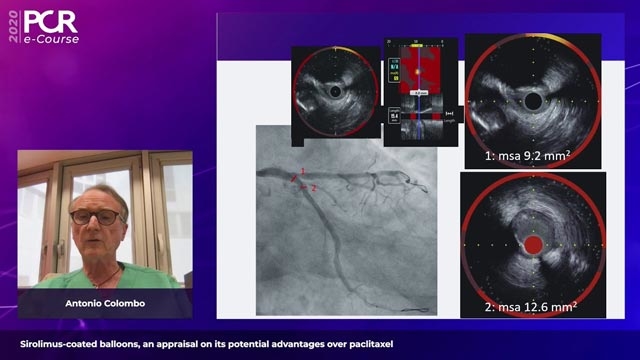This screenshot has width=640, height=360.
Task: Click the PCR e-Course 2020 logo
Action: pos(44,27)
